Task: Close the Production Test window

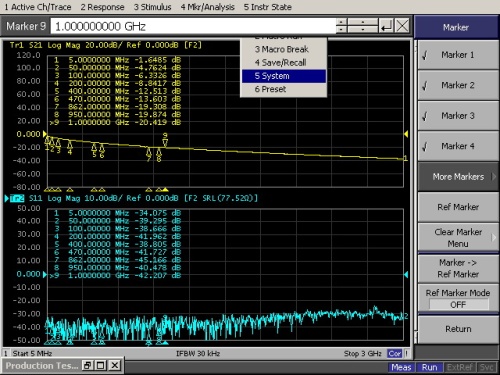Action: (115, 366)
